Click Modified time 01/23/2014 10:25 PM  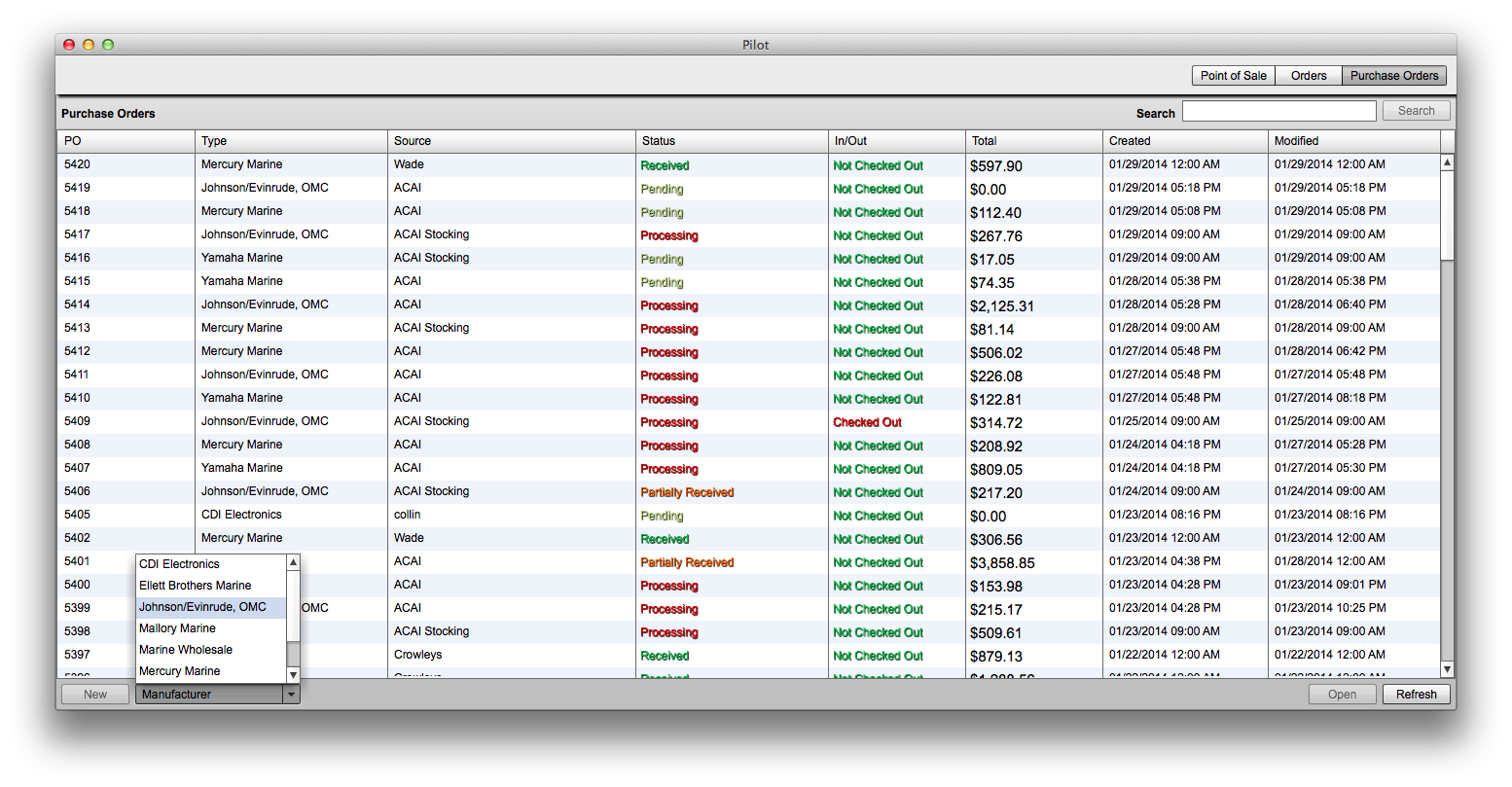[1330, 608]
